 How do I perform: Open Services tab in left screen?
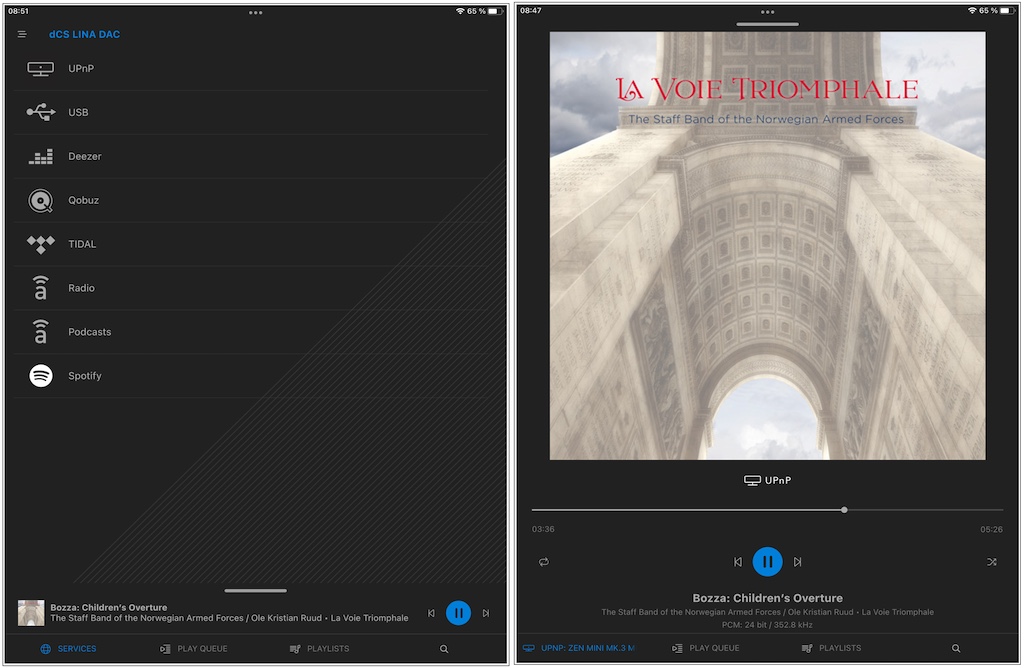(69, 649)
